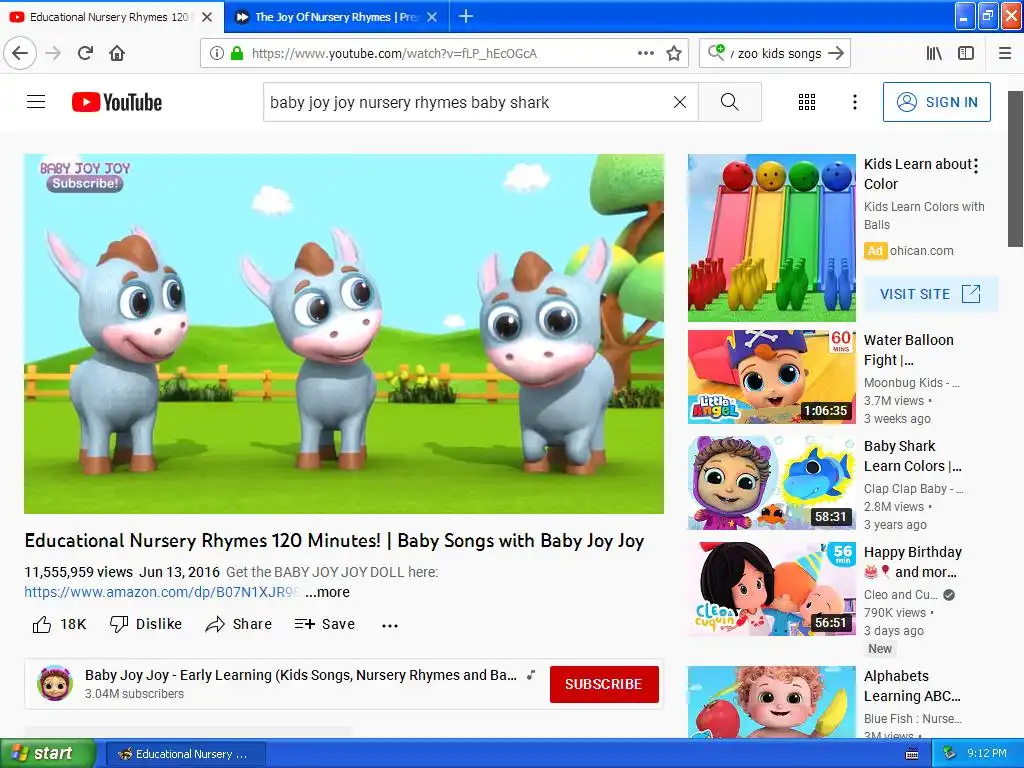Image resolution: width=1024 pixels, height=768 pixels.
Task: Open Baby Shark Learn Colors thumbnail
Action: (x=771, y=483)
